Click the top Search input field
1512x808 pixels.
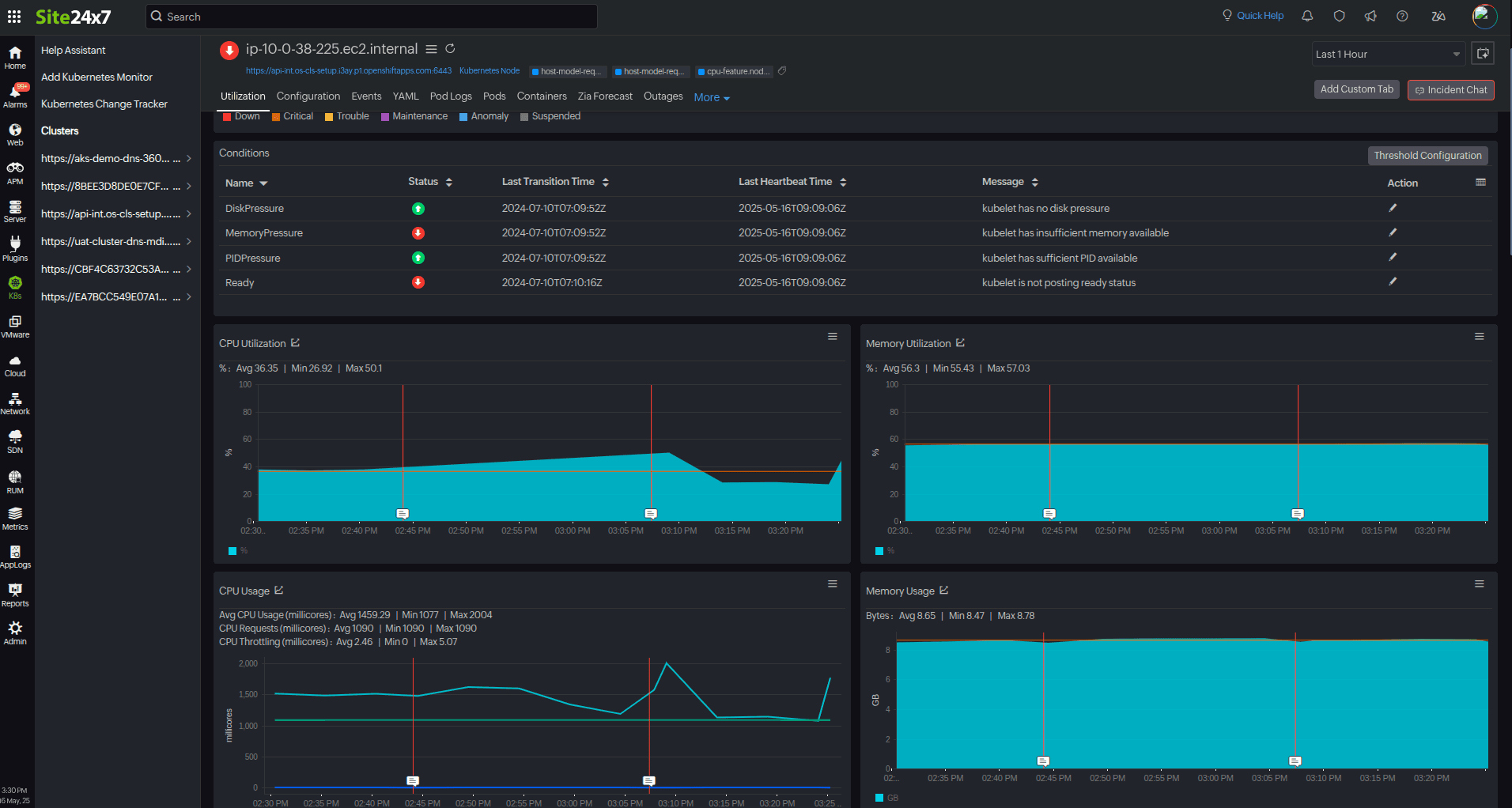372,17
